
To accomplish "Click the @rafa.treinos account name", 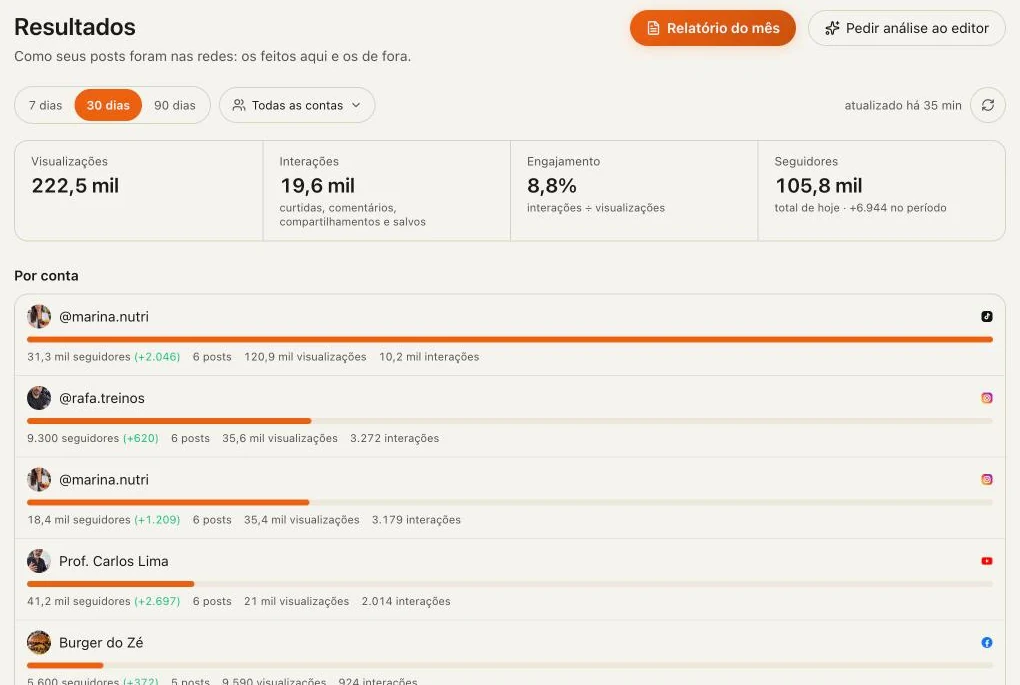I will [x=102, y=398].
